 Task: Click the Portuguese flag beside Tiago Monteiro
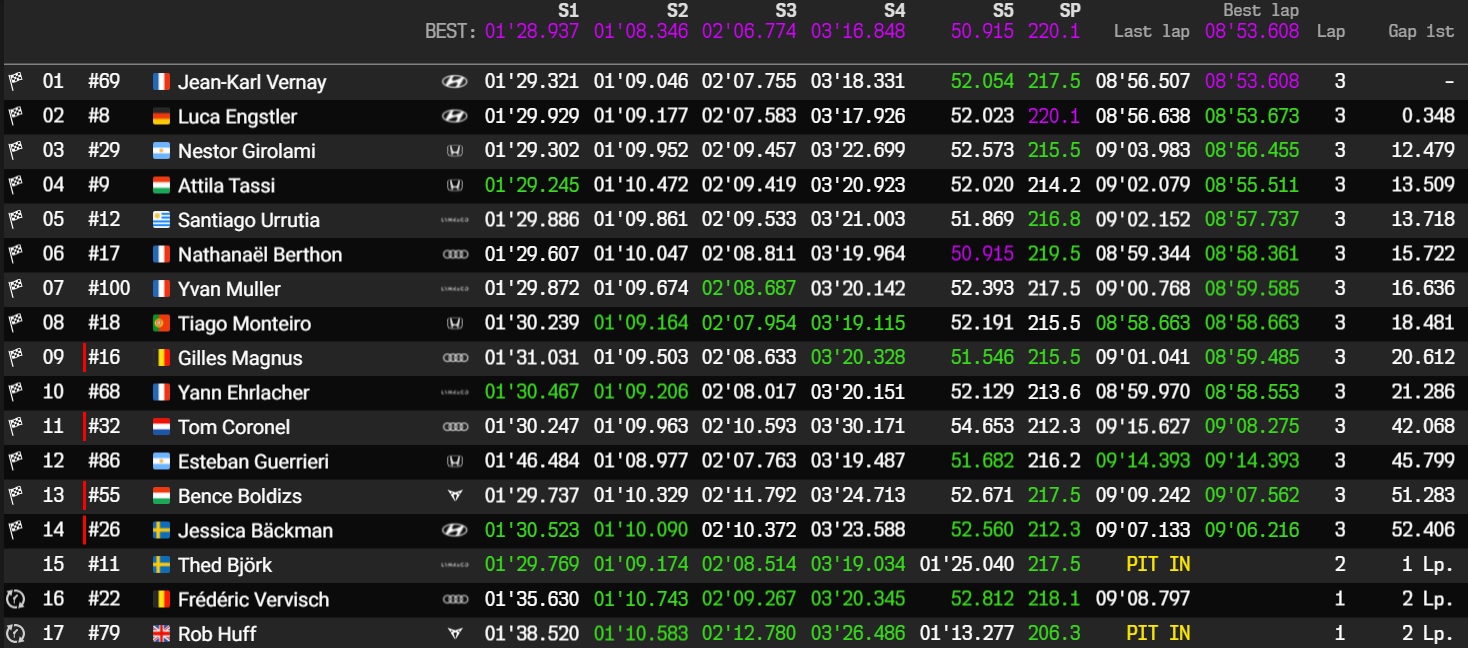(162, 324)
